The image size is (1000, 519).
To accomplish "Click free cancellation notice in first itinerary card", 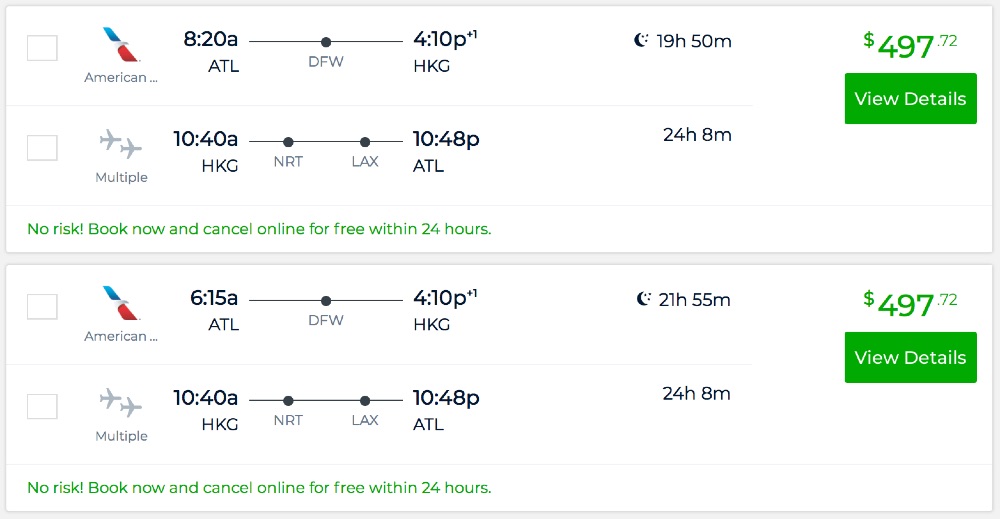I will tap(259, 229).
